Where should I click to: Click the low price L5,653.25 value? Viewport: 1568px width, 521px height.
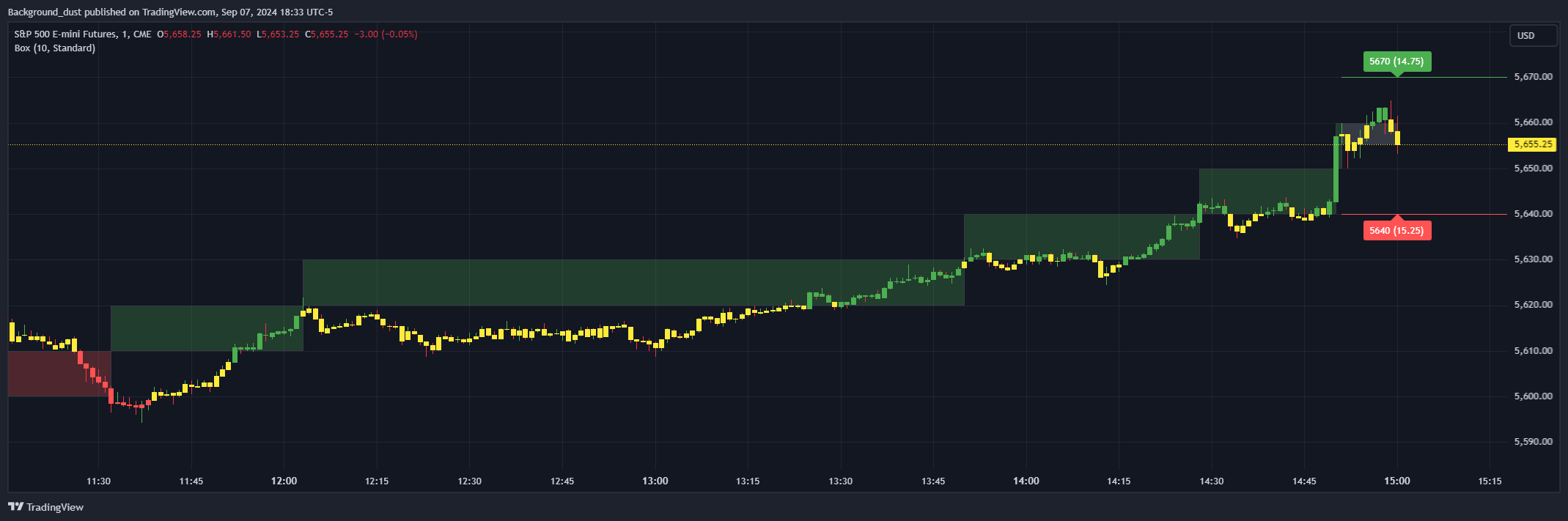click(278, 34)
